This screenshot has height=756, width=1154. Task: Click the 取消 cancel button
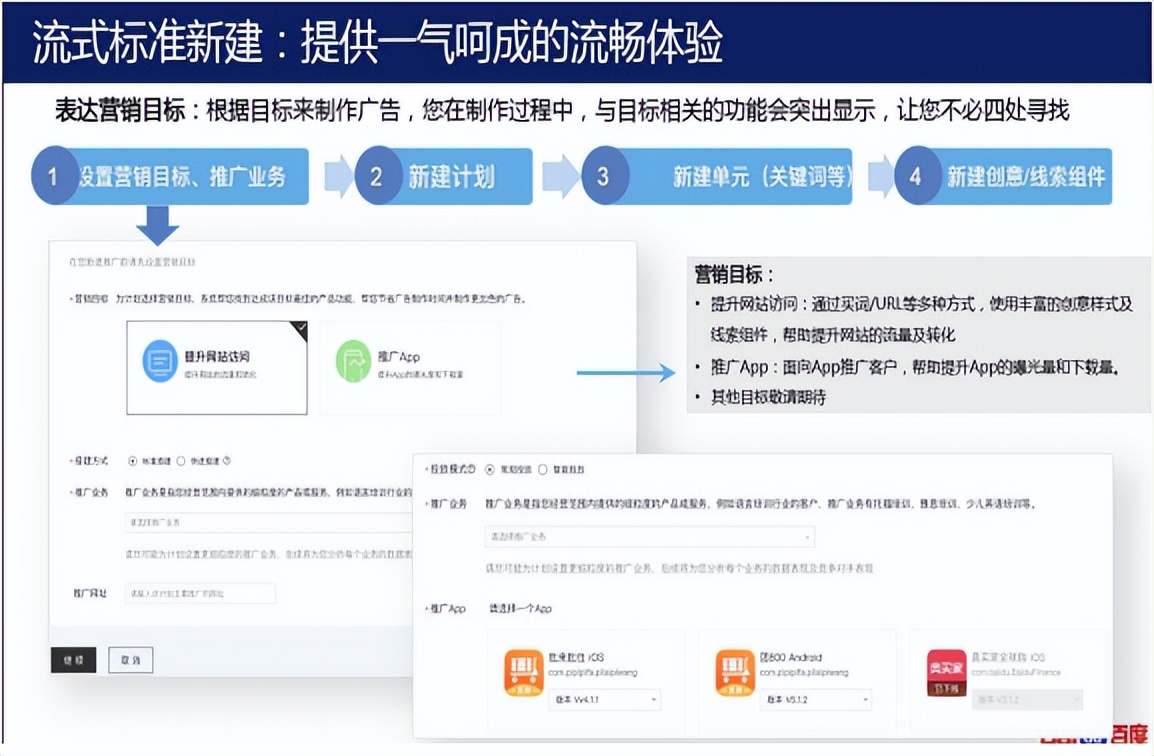(x=131, y=660)
